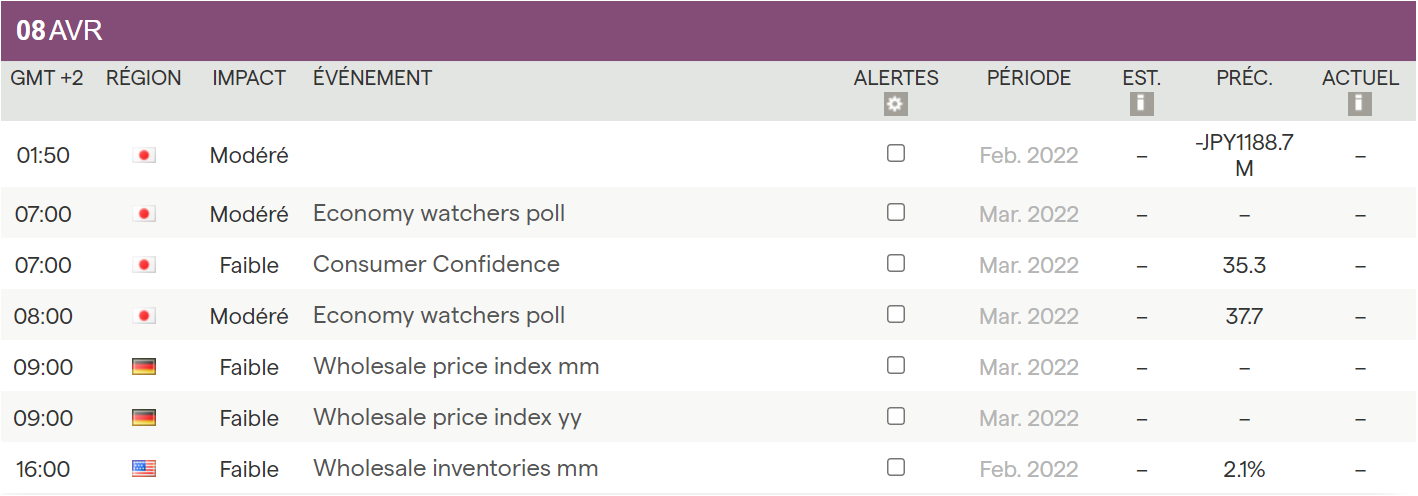This screenshot has height=496, width=1418.
Task: Click the info icon under EST.
Action: click(1141, 104)
